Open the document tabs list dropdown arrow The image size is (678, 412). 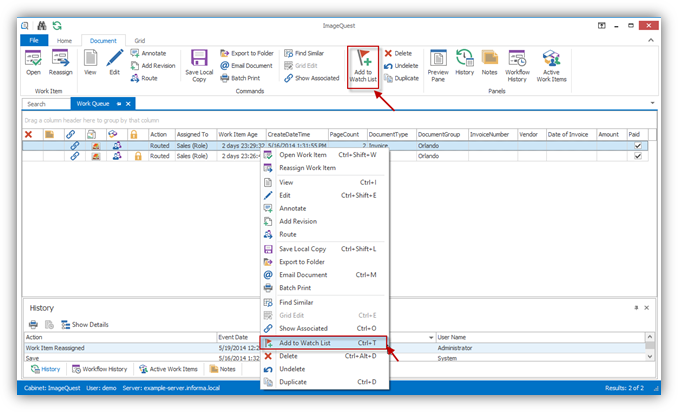tap(652, 103)
